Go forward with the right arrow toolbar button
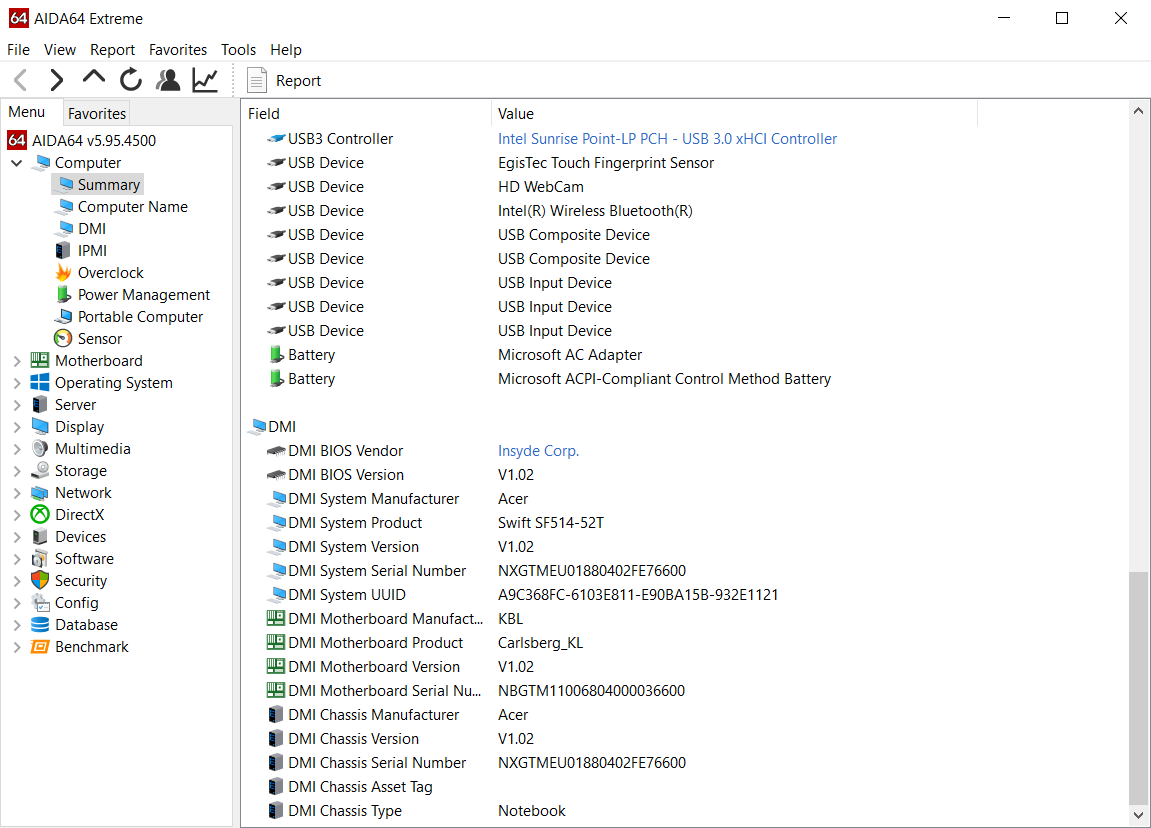Screen dimensions: 1151x828 pos(57,79)
